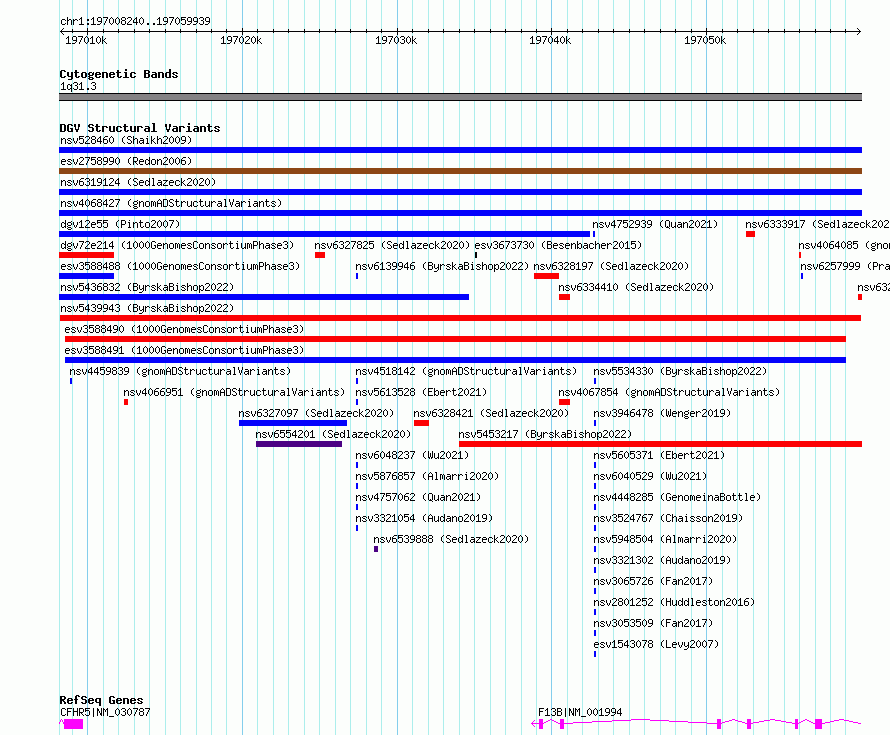Click nsv4518142 (gnomADStructuralVariants) label
The image size is (890, 735).
pos(466,371)
